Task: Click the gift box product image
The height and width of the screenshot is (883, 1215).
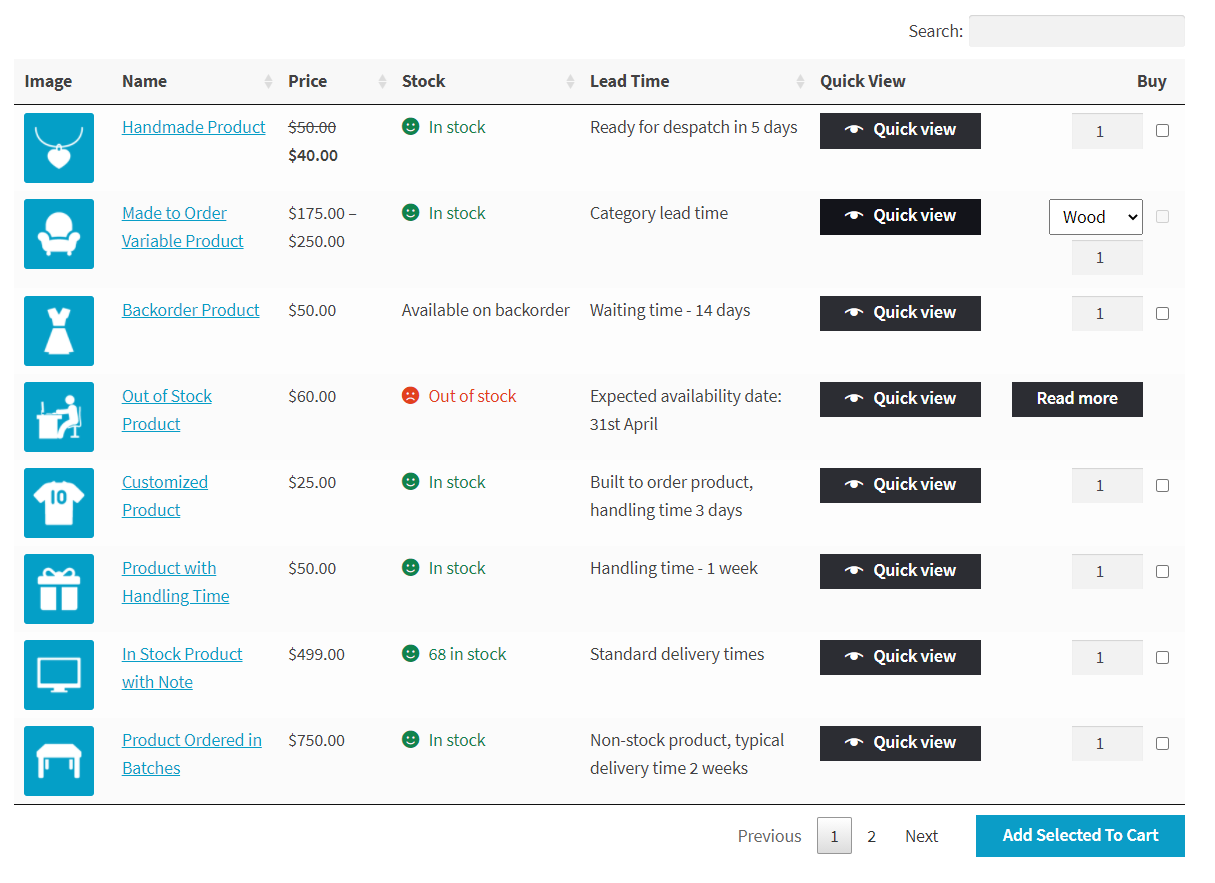Action: (x=59, y=589)
